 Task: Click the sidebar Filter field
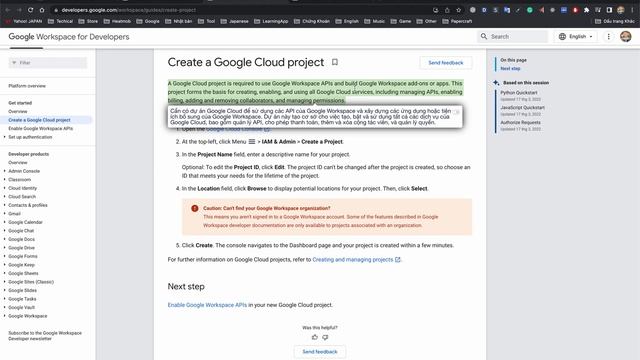coord(48,62)
